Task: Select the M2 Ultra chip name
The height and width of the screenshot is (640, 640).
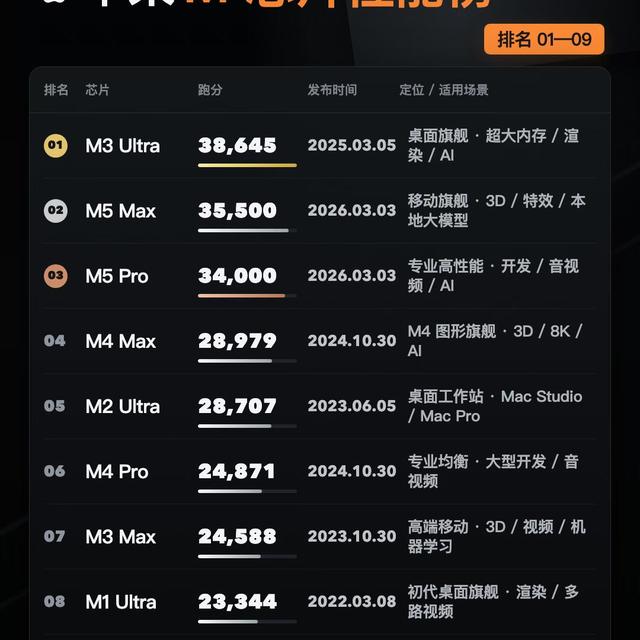Action: pos(122,406)
